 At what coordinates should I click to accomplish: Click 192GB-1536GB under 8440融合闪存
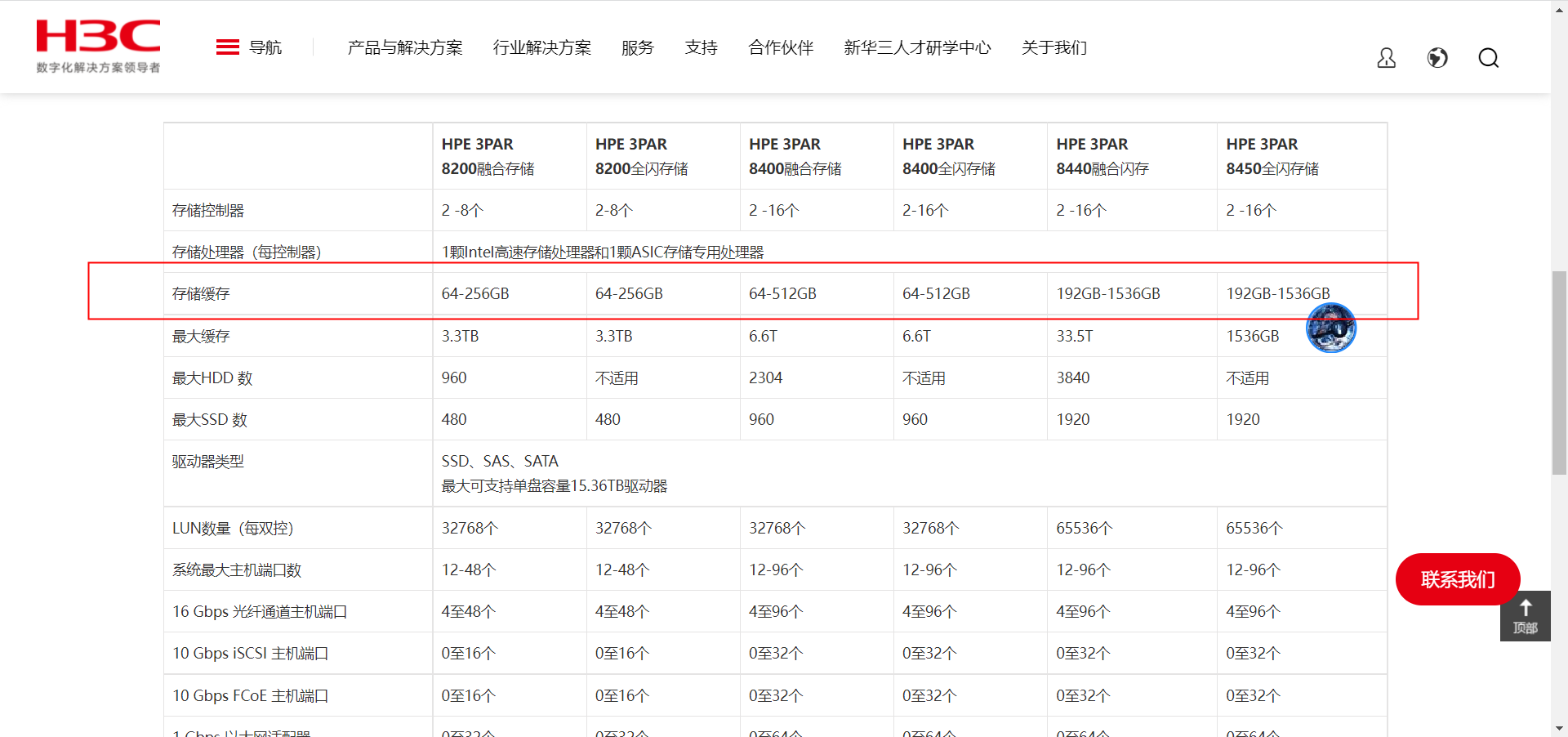pos(1107,293)
